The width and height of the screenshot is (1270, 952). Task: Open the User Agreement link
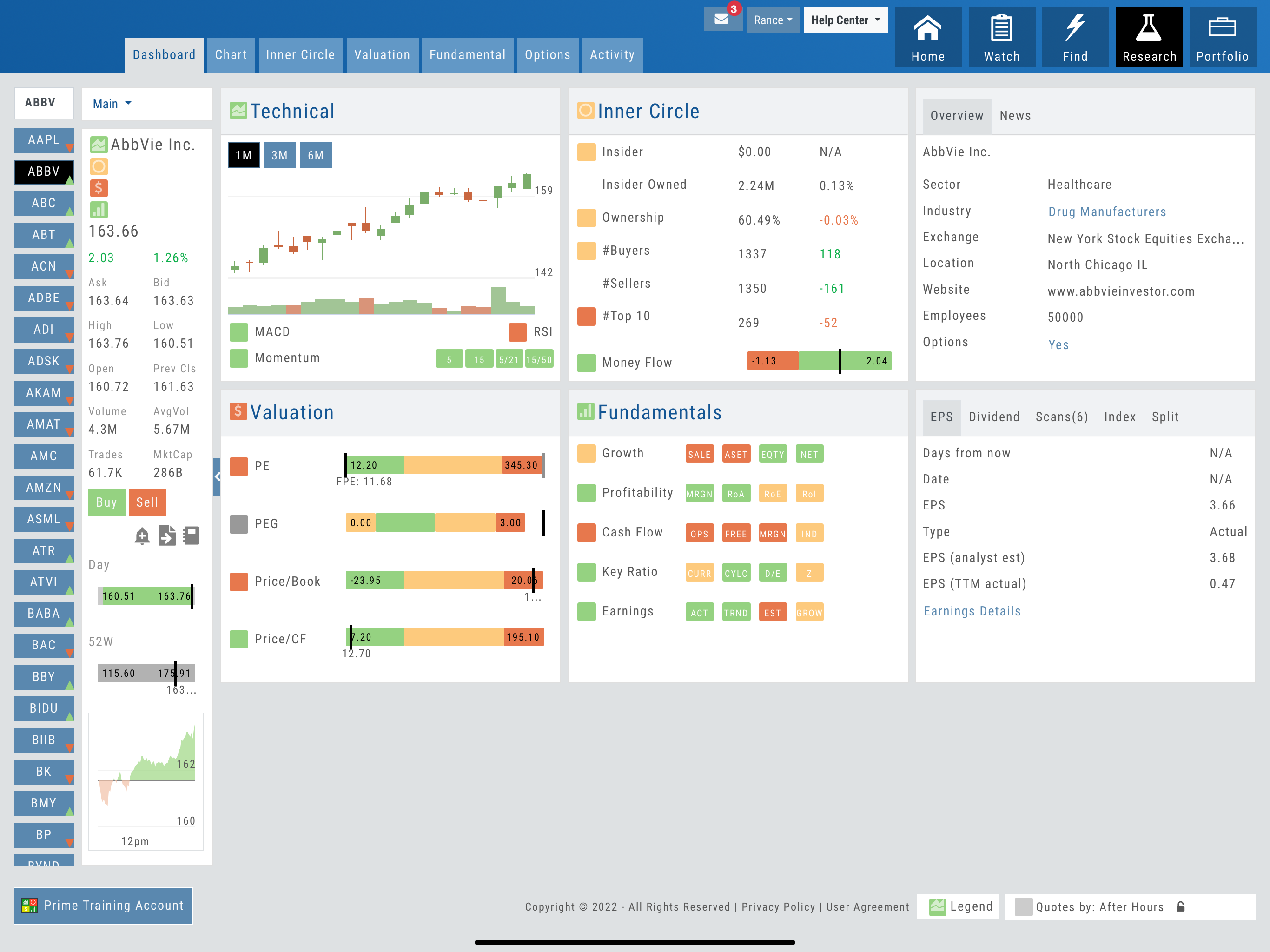pyautogui.click(x=867, y=906)
